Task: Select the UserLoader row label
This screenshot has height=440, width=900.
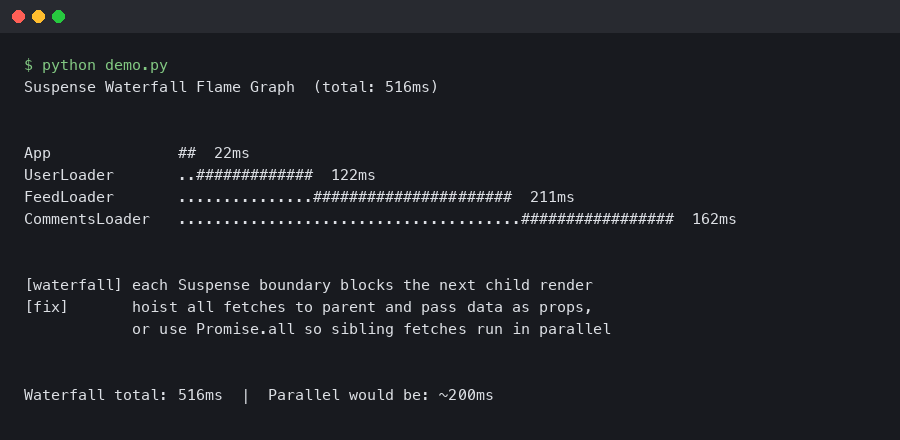Action: click(69, 175)
